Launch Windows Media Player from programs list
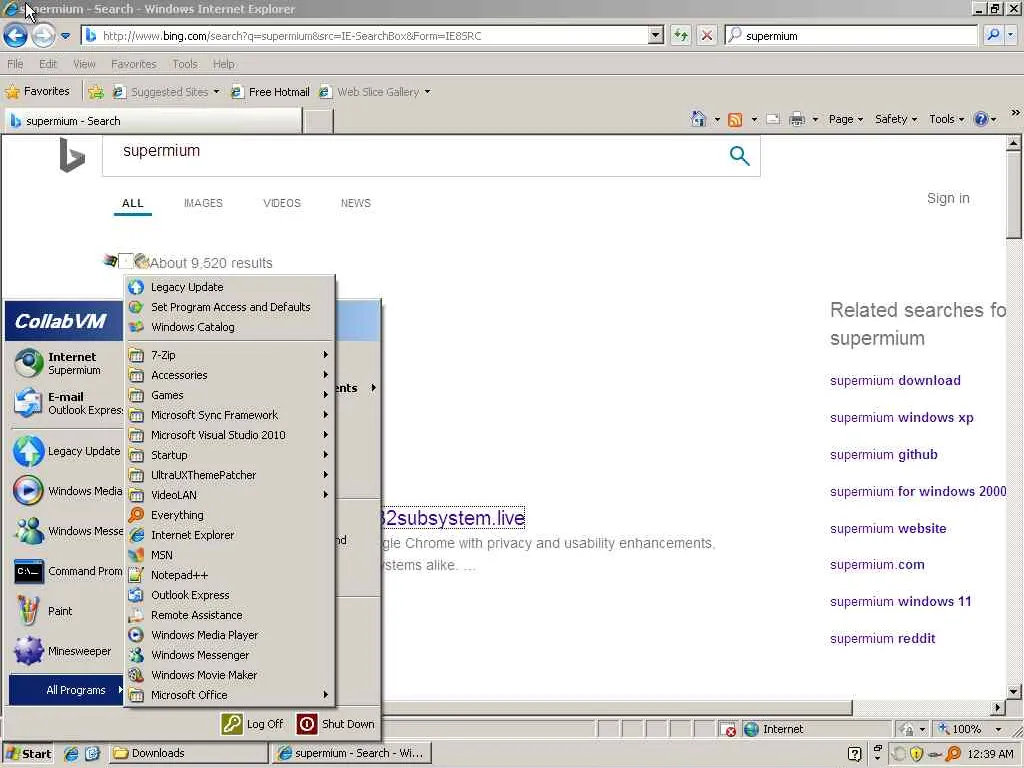The image size is (1024, 768). [229, 635]
